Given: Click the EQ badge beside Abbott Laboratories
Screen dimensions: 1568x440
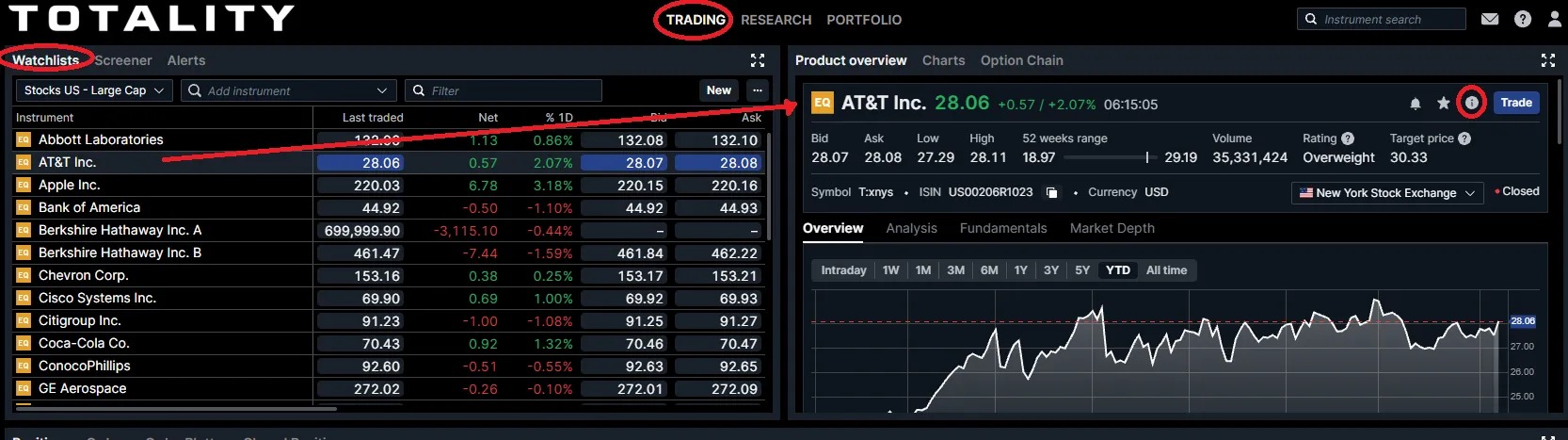Looking at the screenshot, I should [x=24, y=139].
